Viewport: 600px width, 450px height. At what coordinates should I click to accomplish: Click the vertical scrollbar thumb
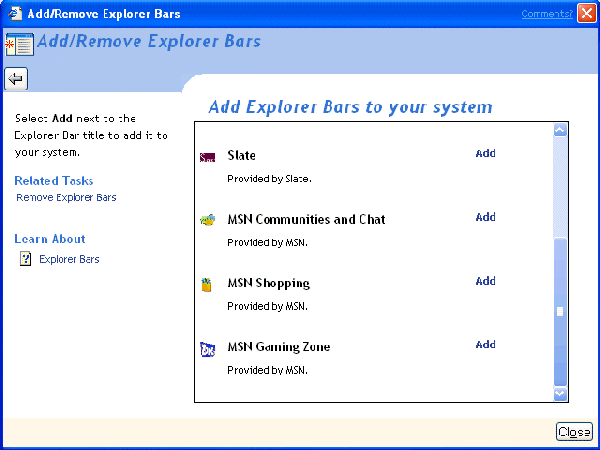tap(560, 312)
